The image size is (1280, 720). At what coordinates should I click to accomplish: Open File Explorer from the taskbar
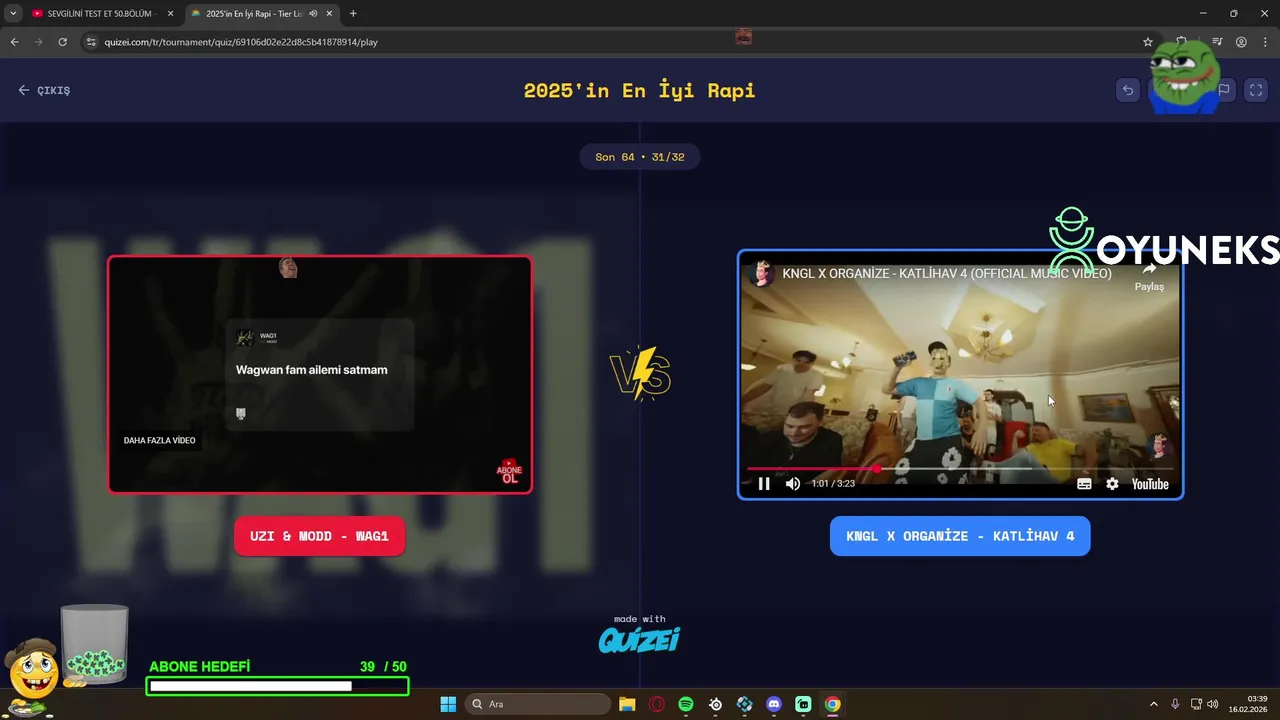click(x=627, y=704)
